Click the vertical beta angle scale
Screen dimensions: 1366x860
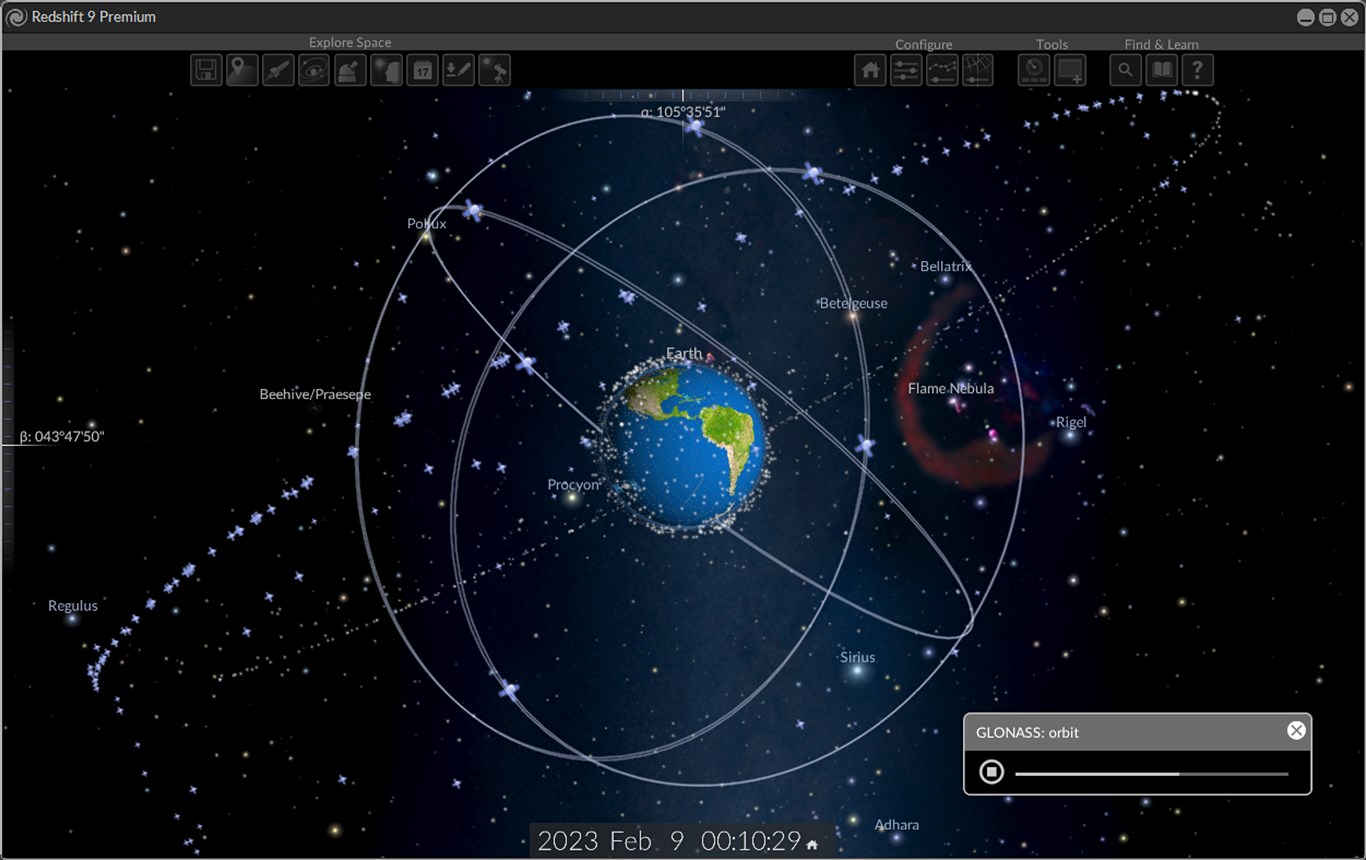click(8, 445)
